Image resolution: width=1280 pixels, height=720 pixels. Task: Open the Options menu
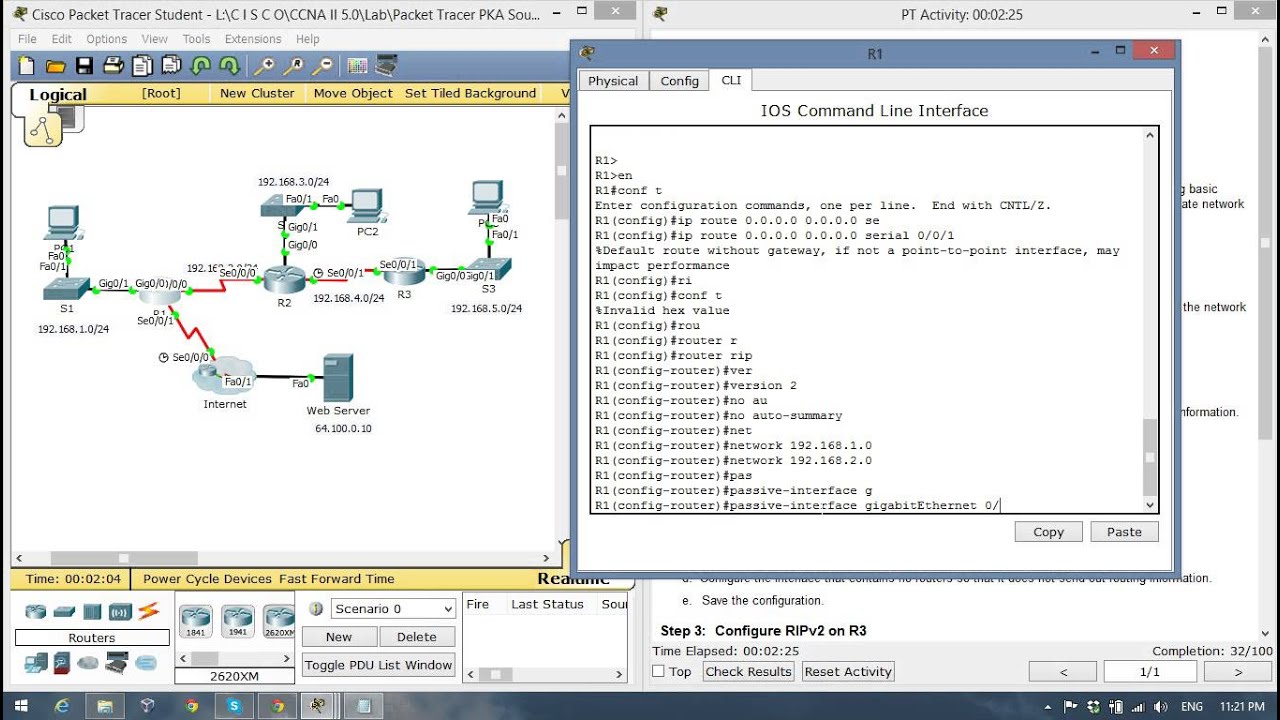coord(106,39)
